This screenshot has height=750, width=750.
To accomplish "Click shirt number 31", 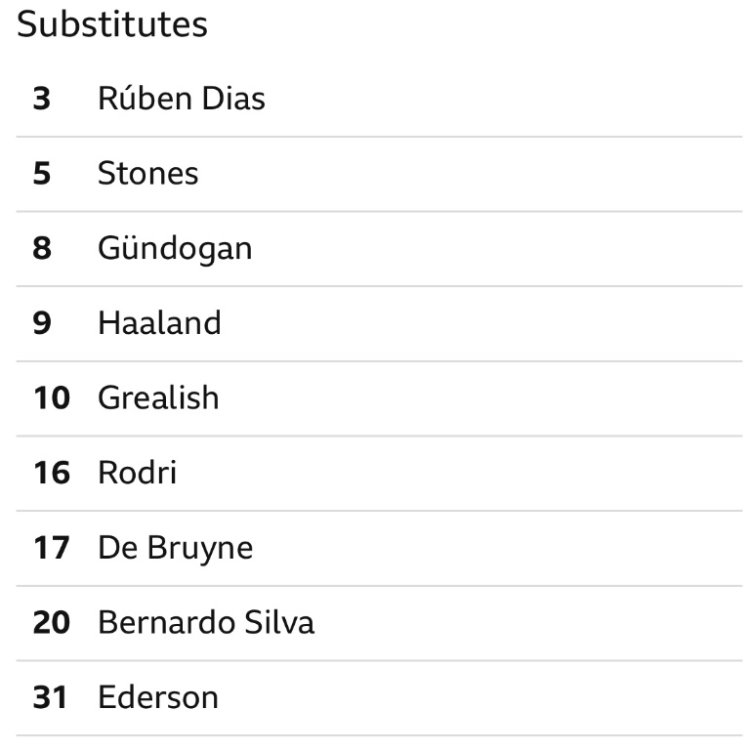I will (51, 697).
